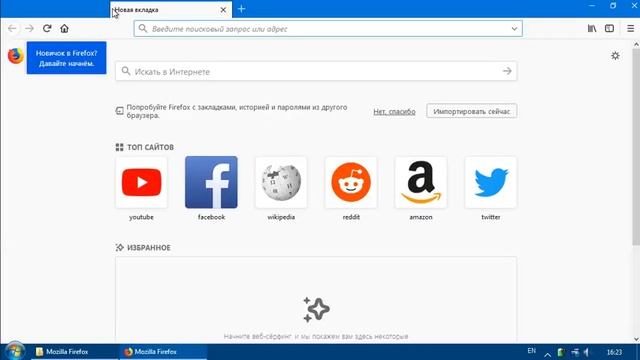Click the Нет, спасибо link
The height and width of the screenshot is (360, 640).
394,111
